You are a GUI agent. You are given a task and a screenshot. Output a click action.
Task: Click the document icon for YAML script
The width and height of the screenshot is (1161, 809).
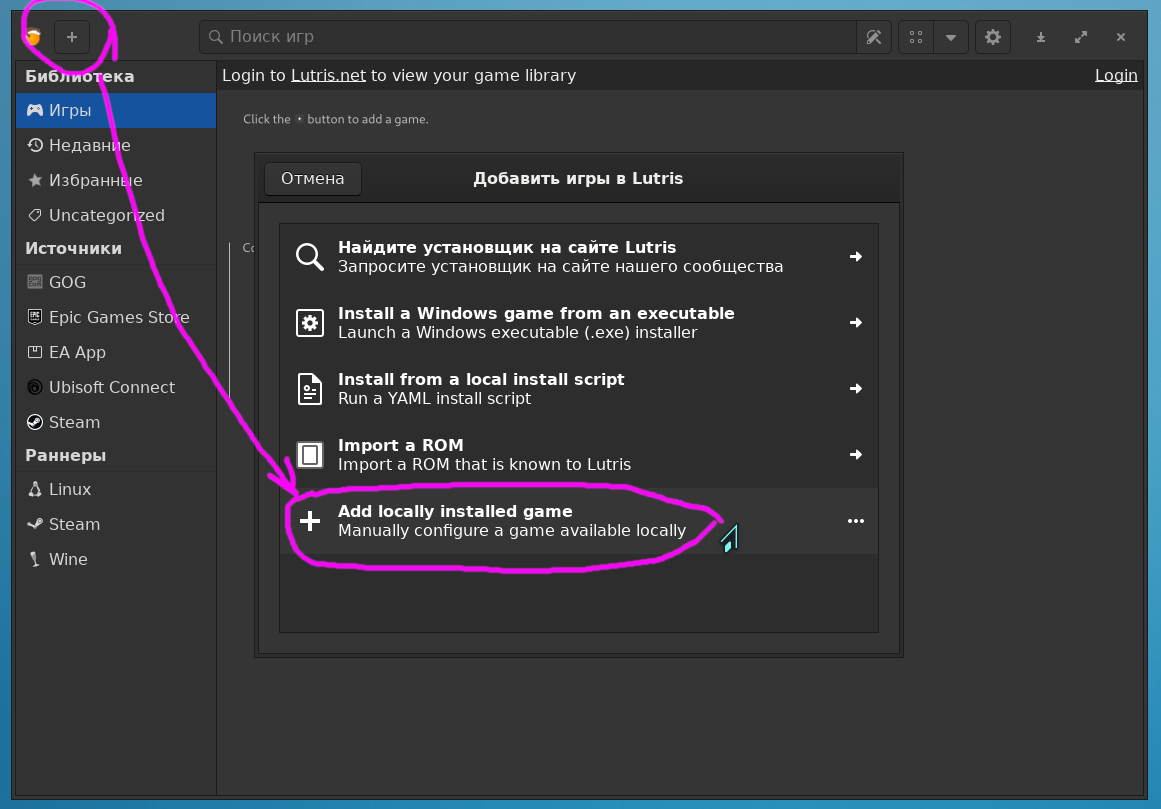click(x=310, y=389)
